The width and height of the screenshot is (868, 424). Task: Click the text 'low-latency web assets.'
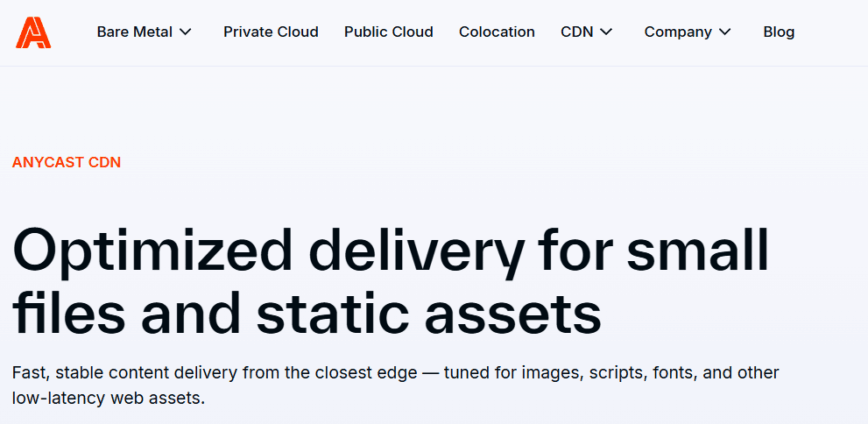[108, 398]
